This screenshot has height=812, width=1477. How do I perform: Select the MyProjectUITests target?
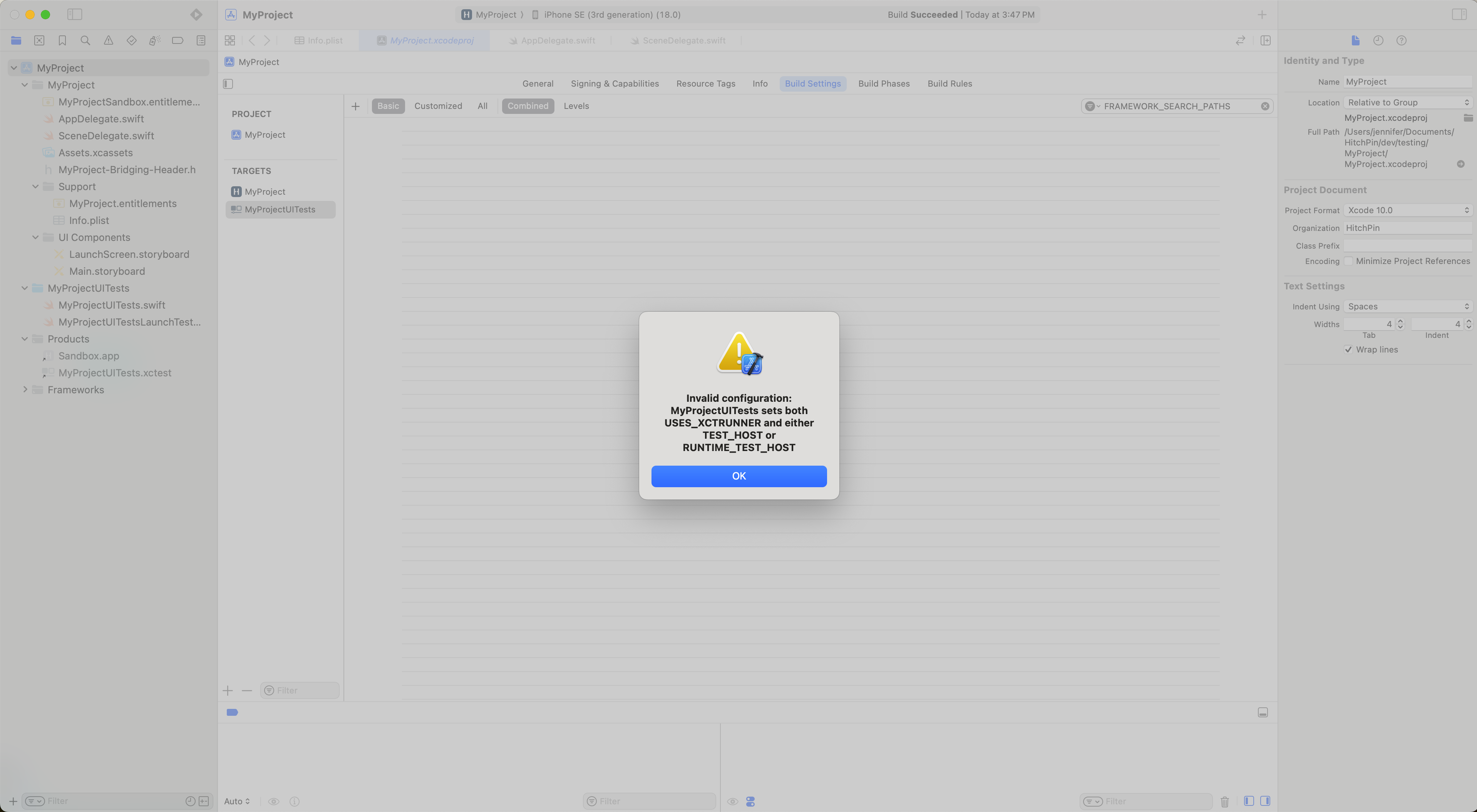(x=280, y=209)
